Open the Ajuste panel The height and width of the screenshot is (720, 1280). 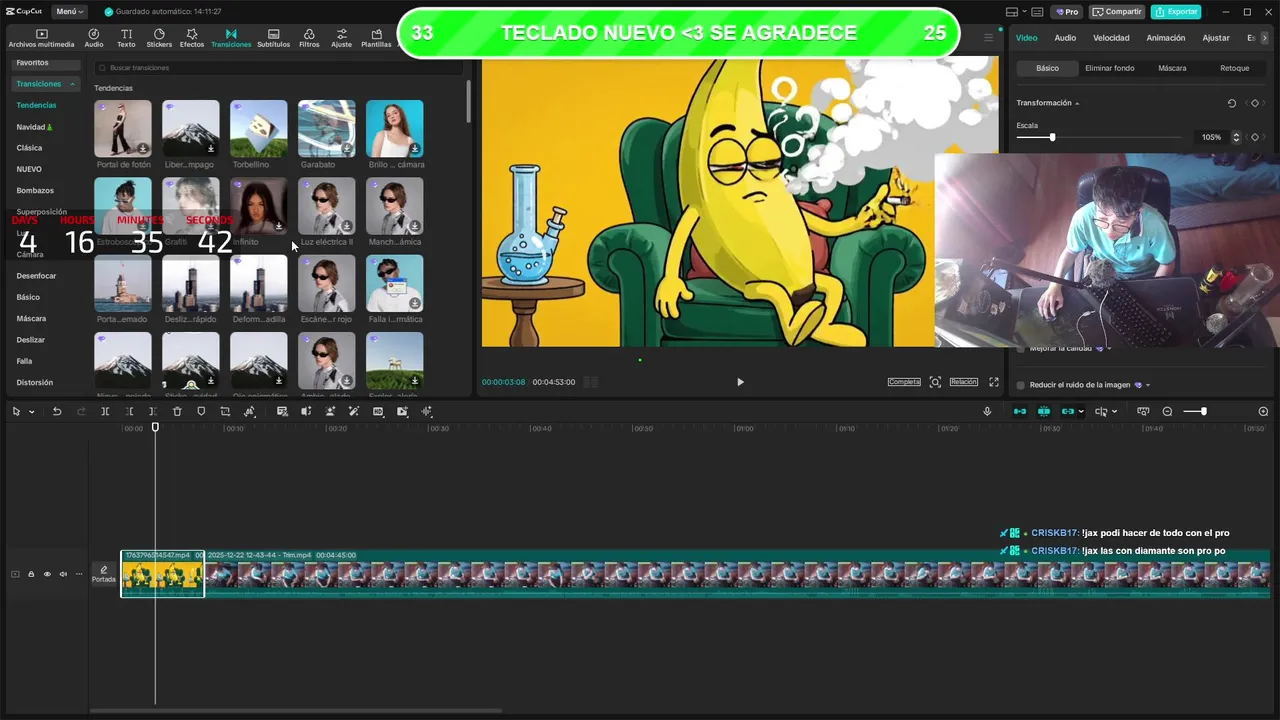[x=342, y=38]
